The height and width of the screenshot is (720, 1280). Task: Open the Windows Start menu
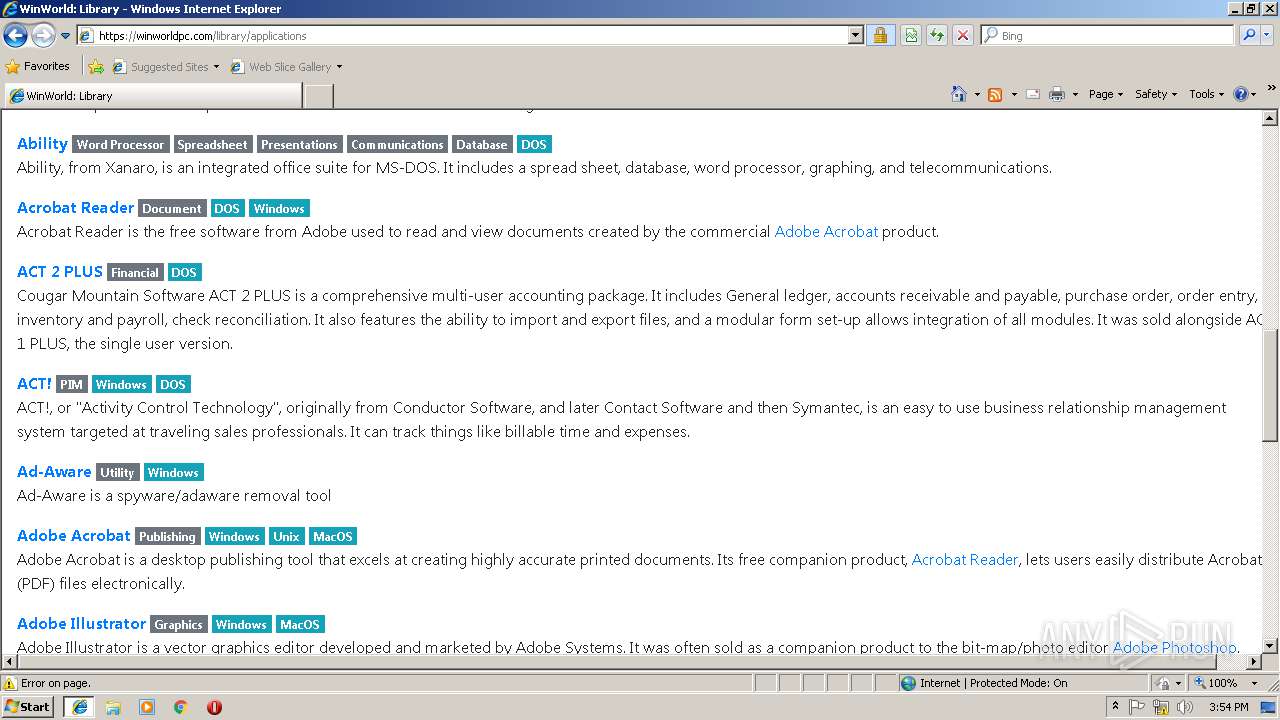(x=28, y=707)
